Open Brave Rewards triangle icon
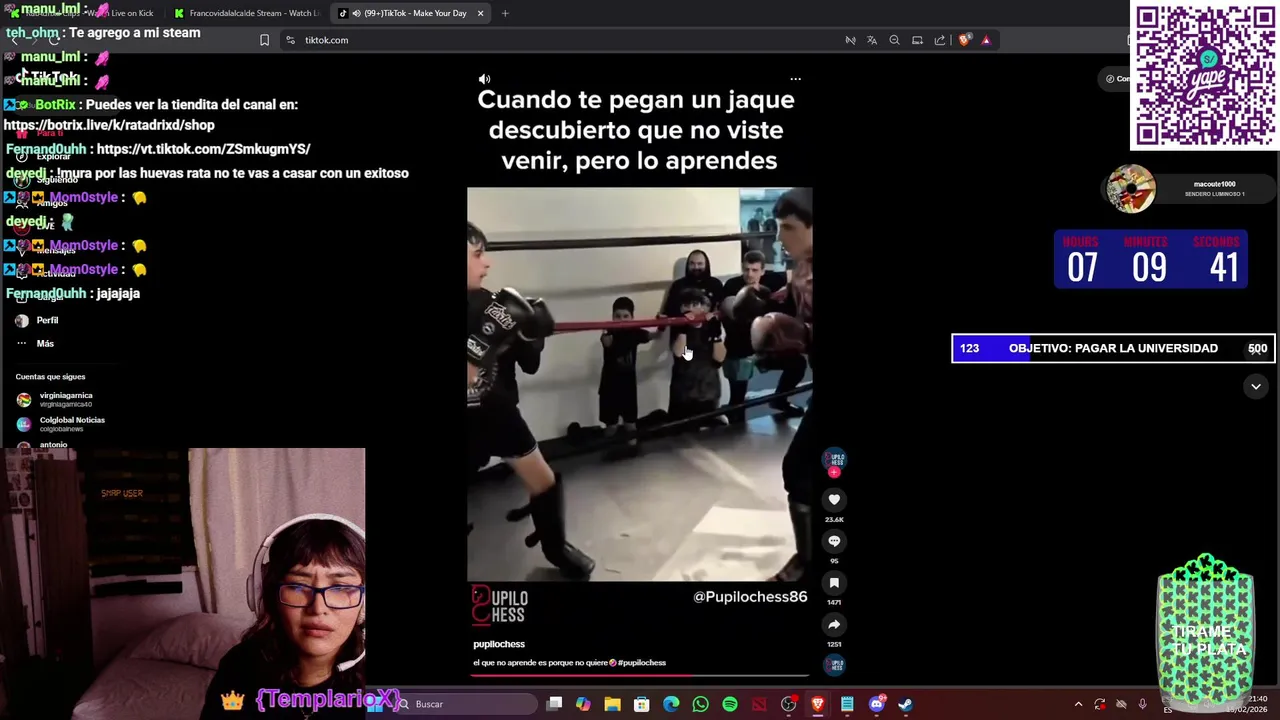 tap(986, 40)
